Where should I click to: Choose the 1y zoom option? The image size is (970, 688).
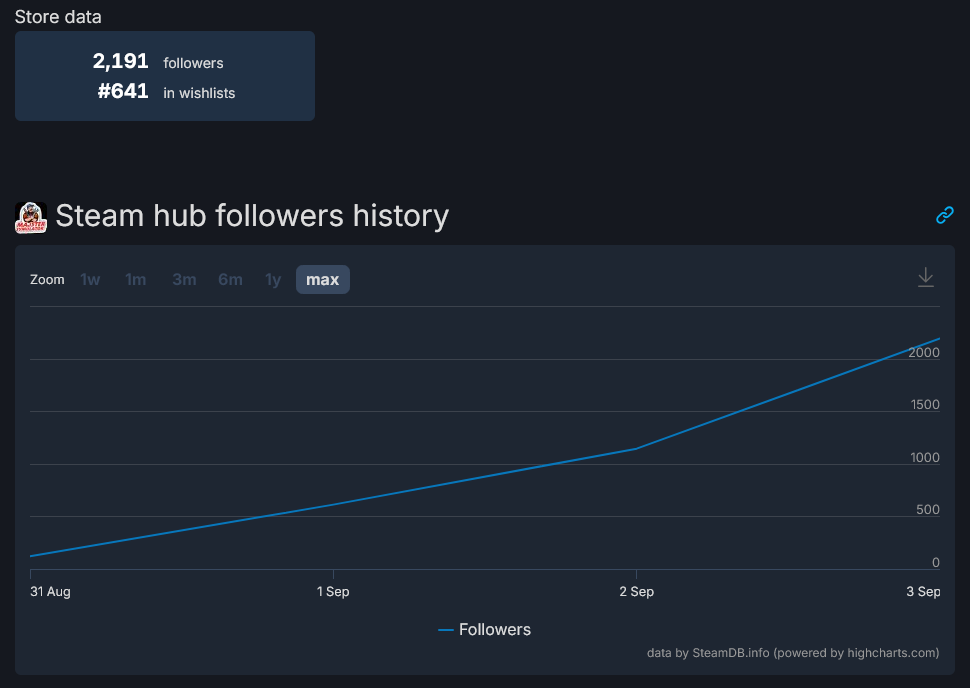click(x=273, y=280)
